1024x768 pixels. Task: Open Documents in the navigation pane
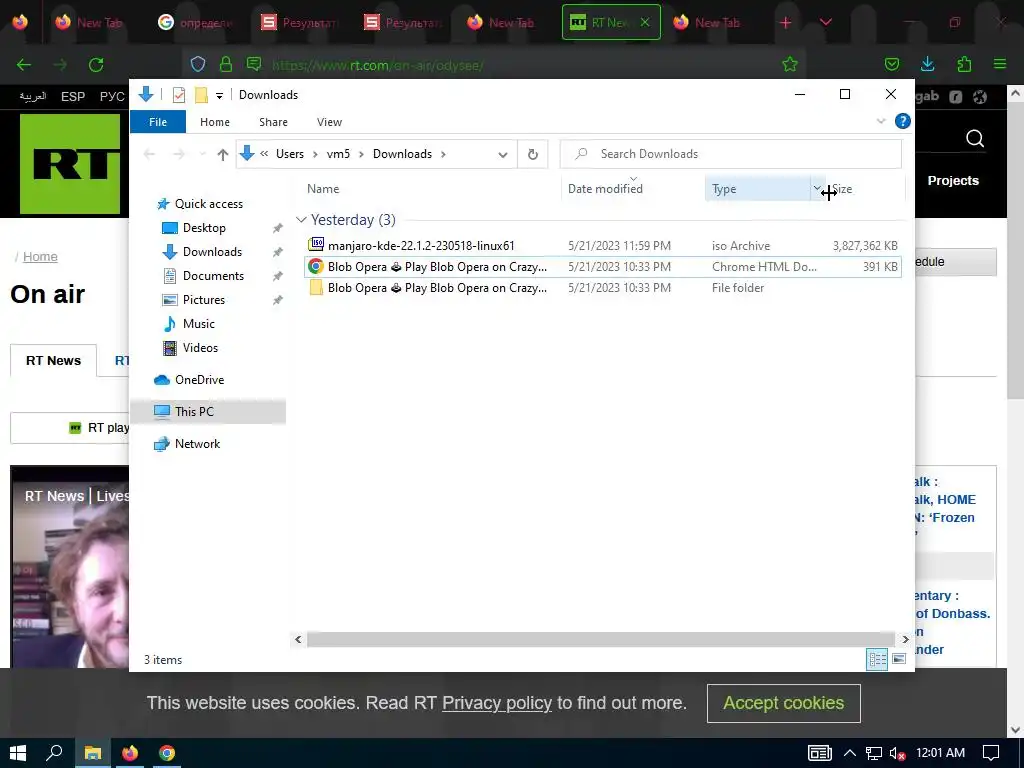pos(213,276)
